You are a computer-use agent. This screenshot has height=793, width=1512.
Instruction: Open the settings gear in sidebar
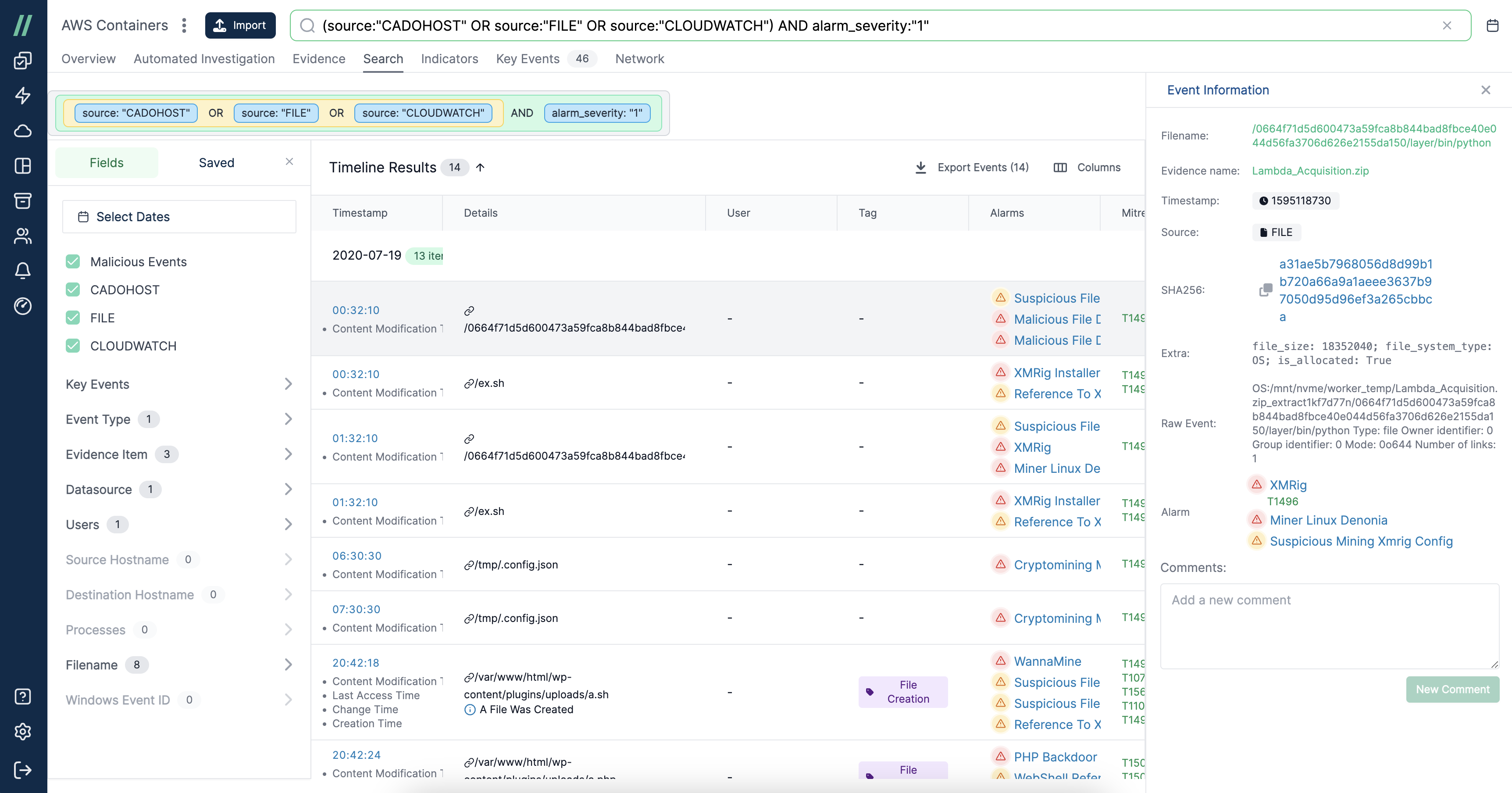(x=22, y=731)
